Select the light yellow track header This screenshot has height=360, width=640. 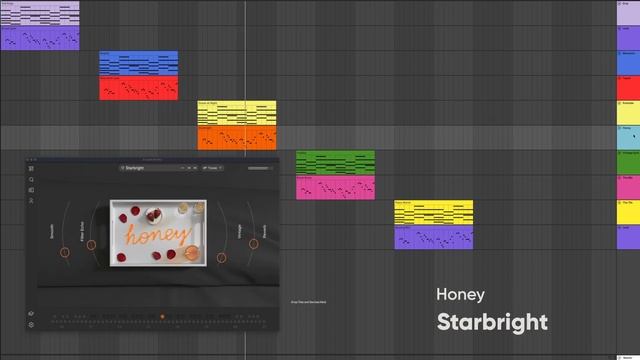pos(628,113)
